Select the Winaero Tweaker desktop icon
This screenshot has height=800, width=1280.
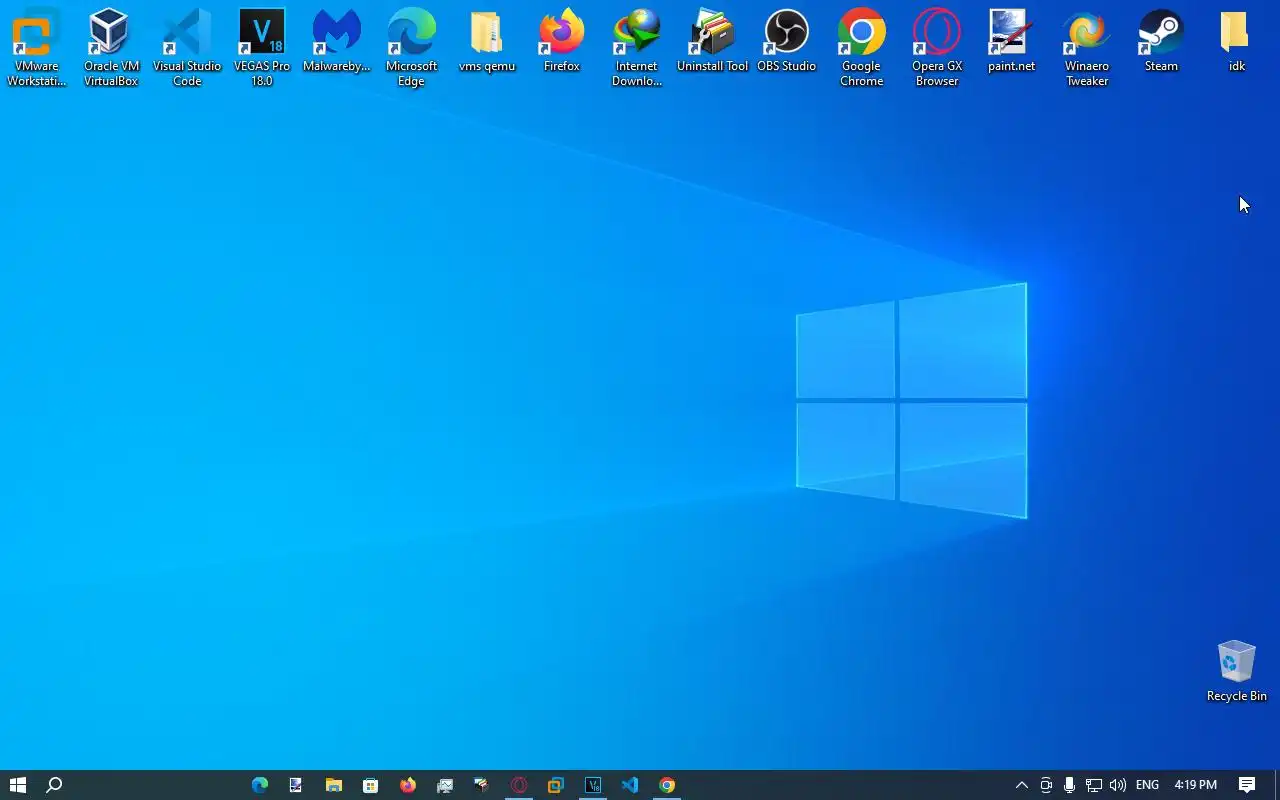coord(1087,48)
